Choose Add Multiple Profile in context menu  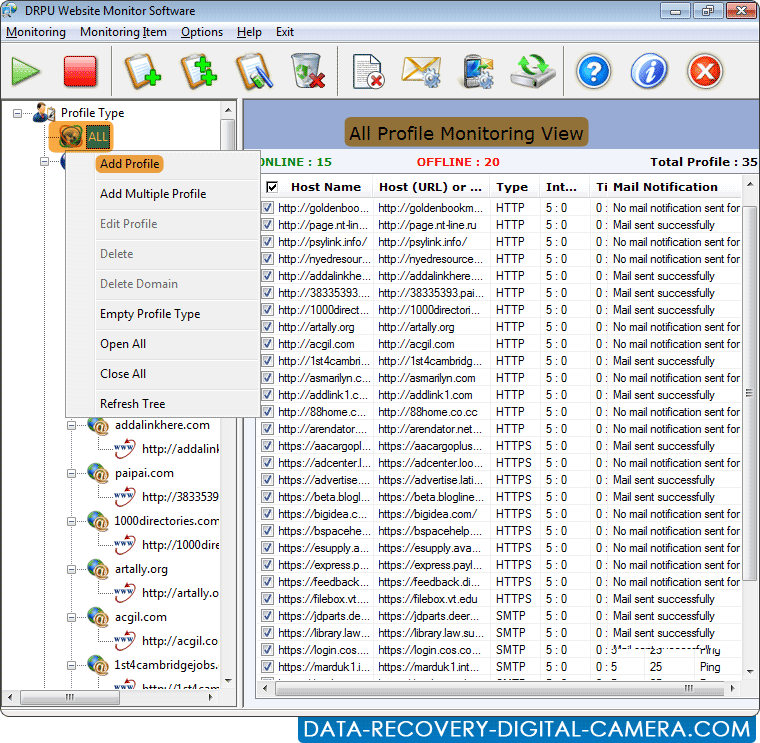click(153, 194)
